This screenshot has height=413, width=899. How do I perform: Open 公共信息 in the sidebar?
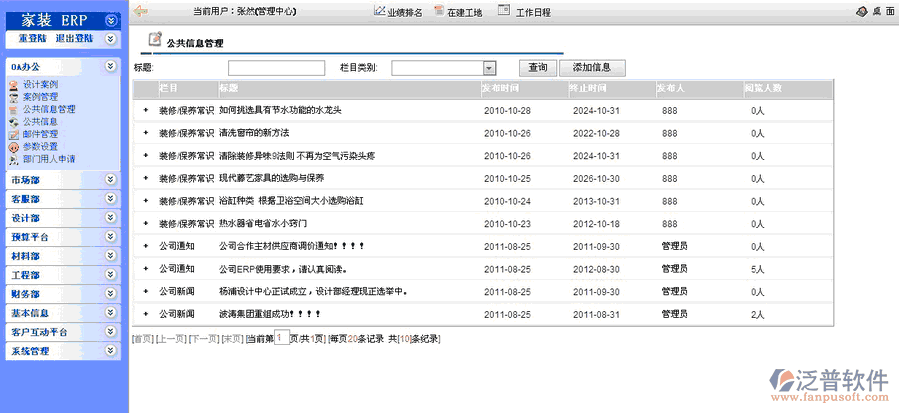[x=40, y=122]
